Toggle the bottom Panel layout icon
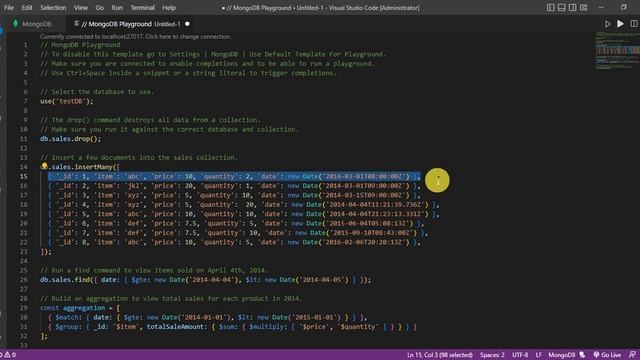Viewport: 640px width, 360px height. [x=561, y=7]
